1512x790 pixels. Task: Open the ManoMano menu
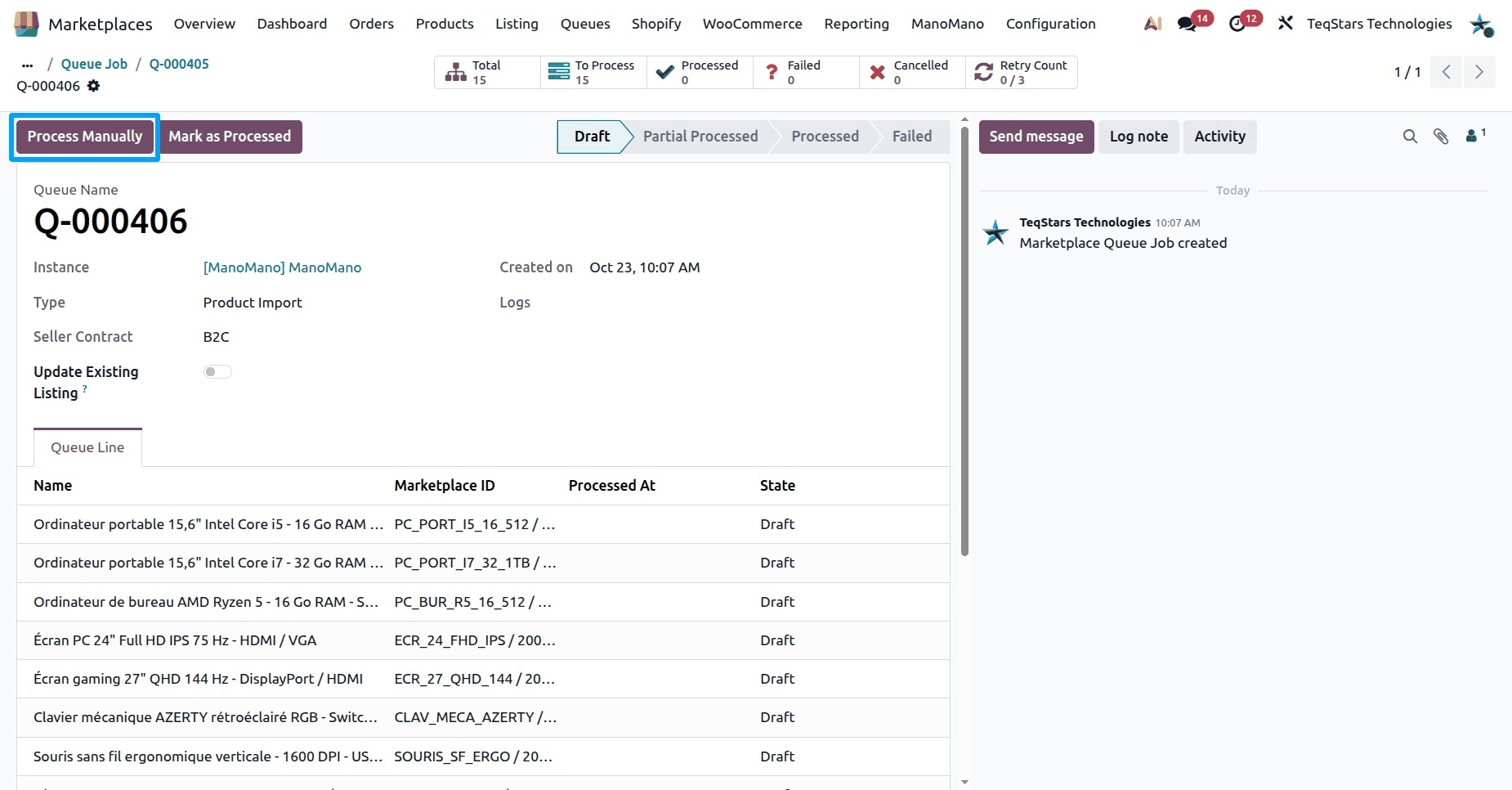click(947, 24)
